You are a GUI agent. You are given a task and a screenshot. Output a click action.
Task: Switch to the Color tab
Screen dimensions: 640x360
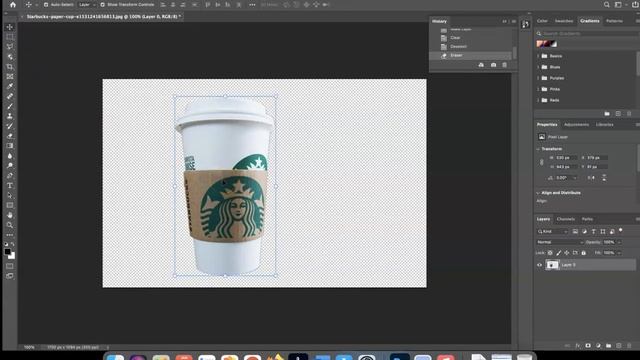[542, 21]
